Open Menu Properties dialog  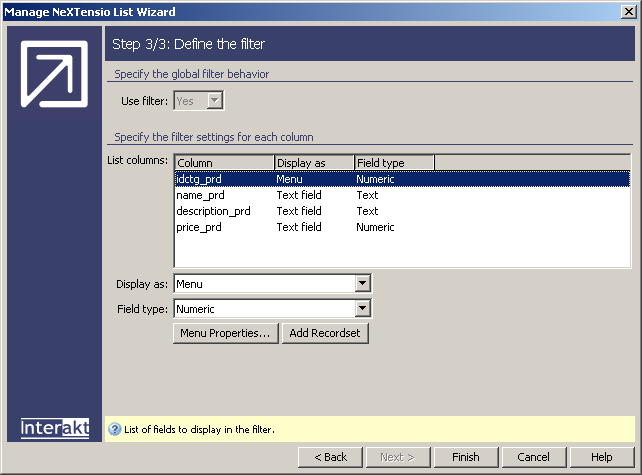coord(225,333)
